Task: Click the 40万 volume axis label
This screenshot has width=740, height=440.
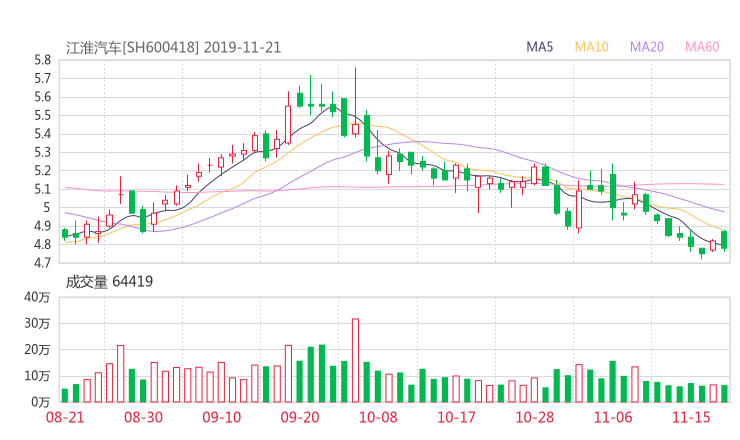Action: (37, 297)
